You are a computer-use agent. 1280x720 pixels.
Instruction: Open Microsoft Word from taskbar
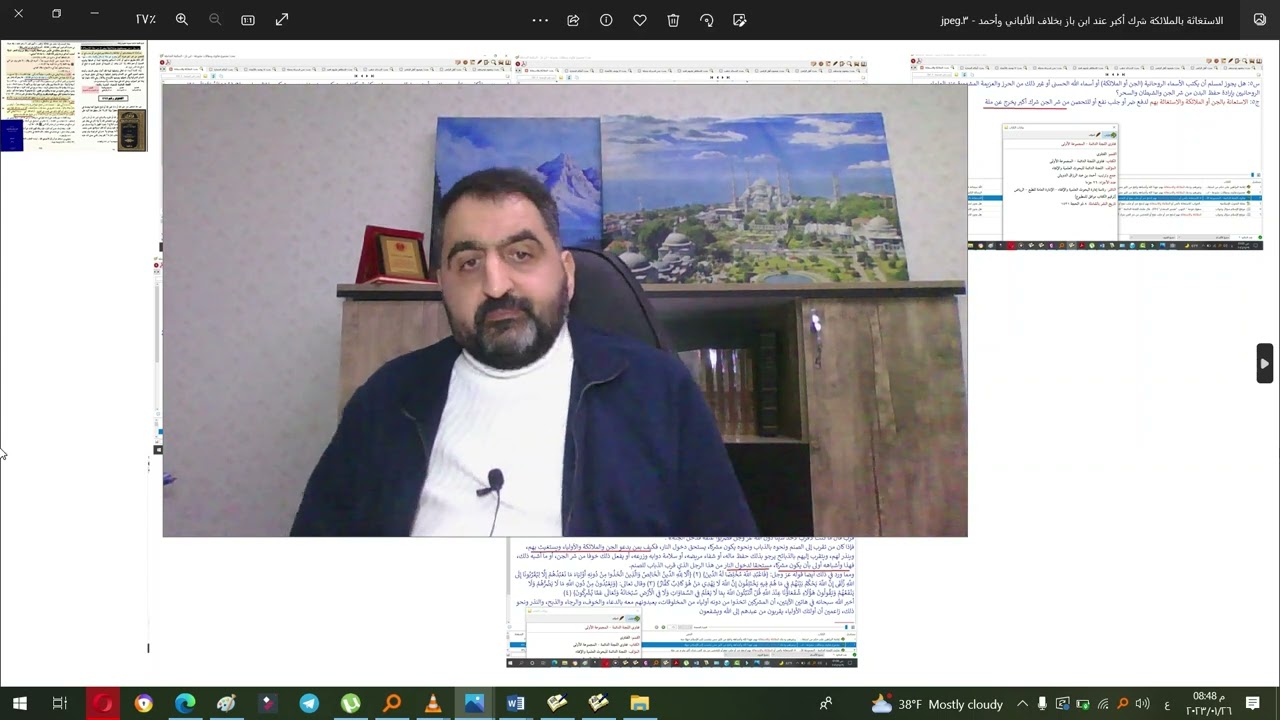click(x=515, y=704)
